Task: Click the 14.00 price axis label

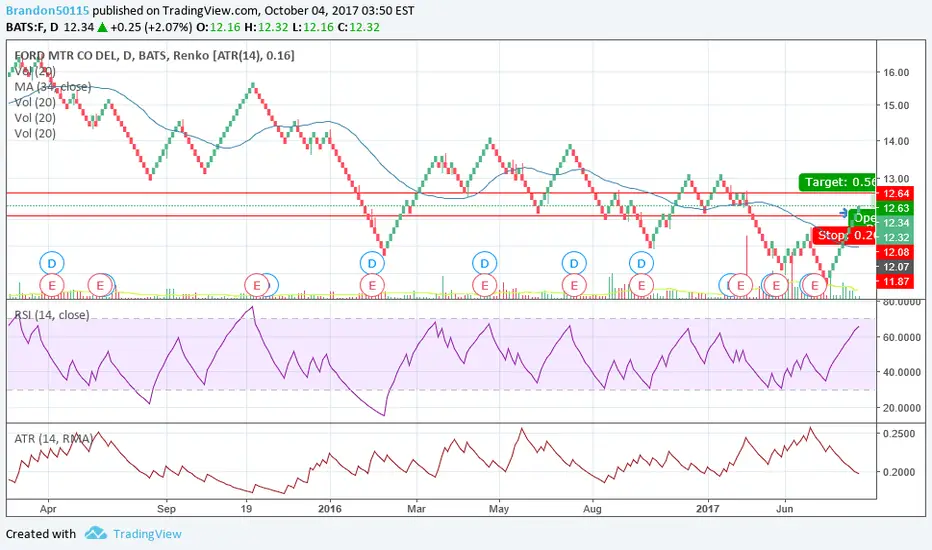Action: 896,142
